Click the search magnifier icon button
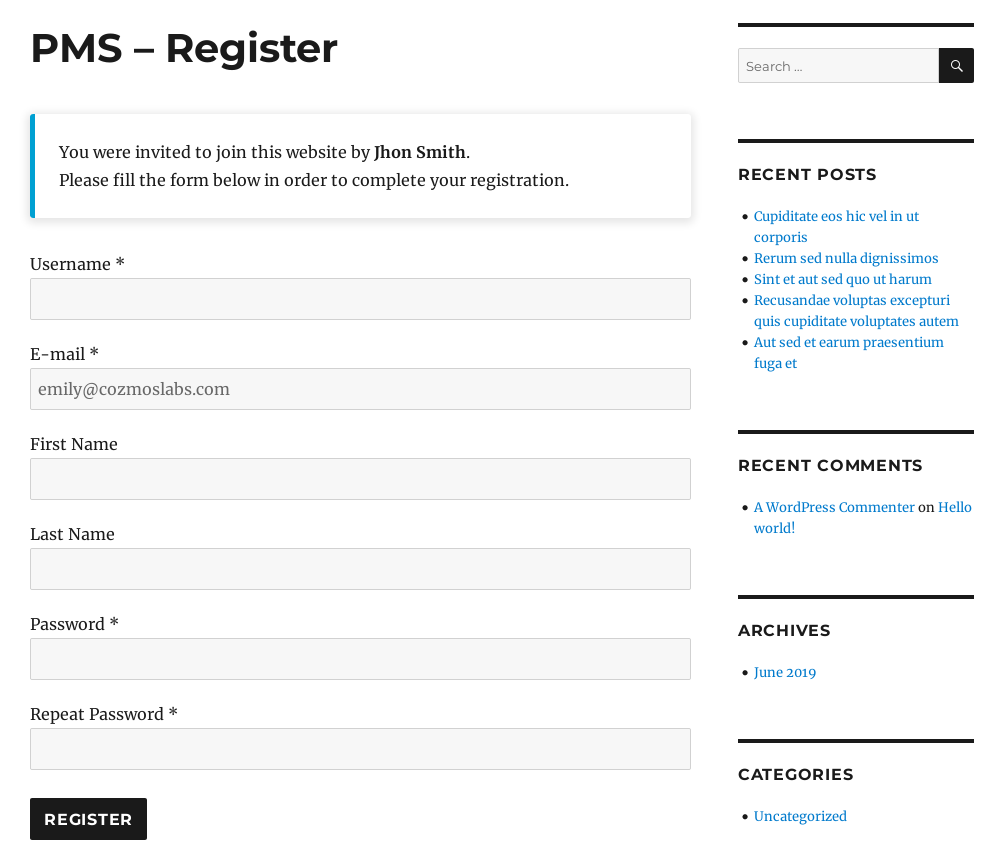This screenshot has height=867, width=996. click(956, 65)
